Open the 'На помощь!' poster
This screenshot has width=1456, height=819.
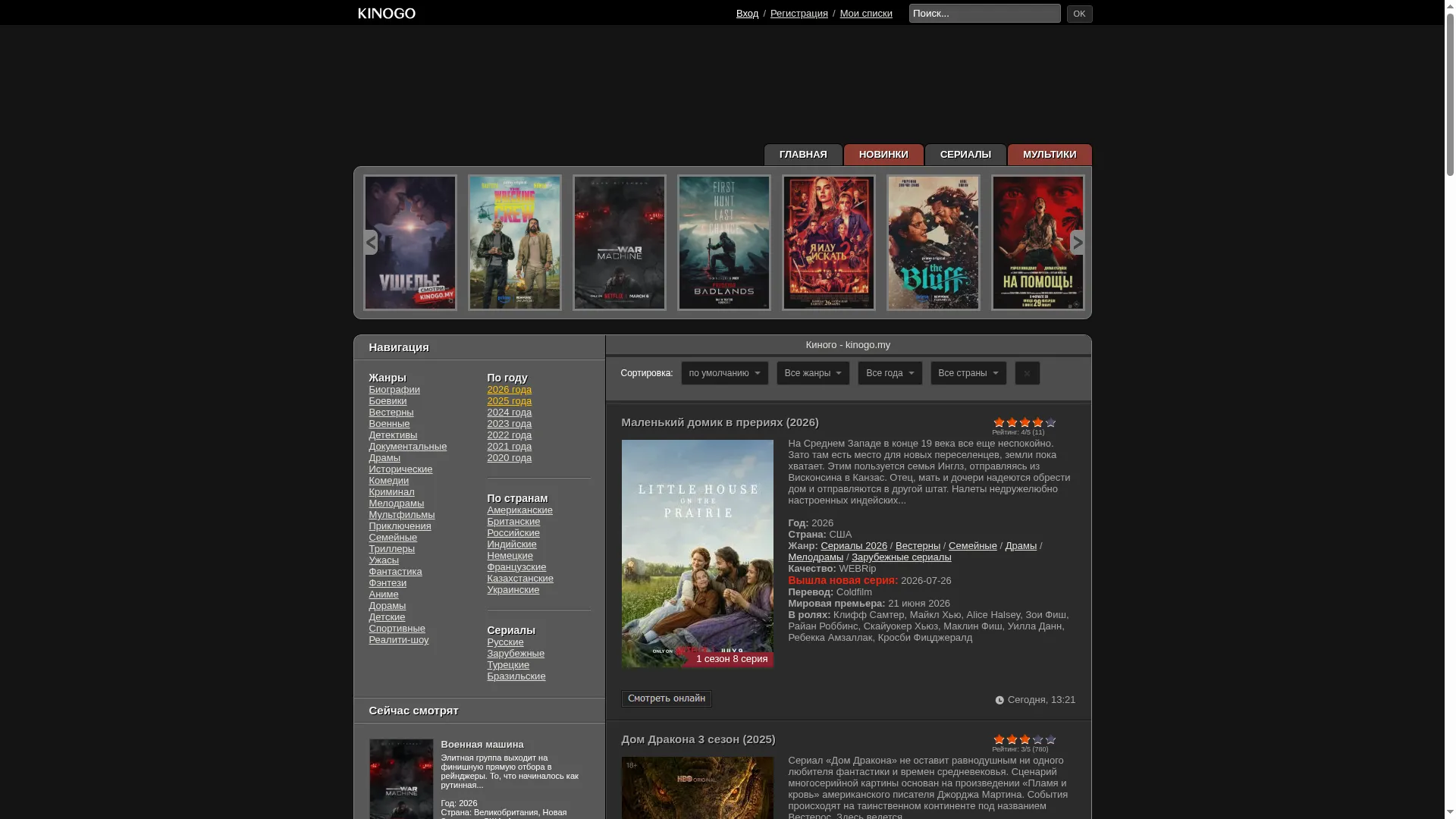(1038, 243)
